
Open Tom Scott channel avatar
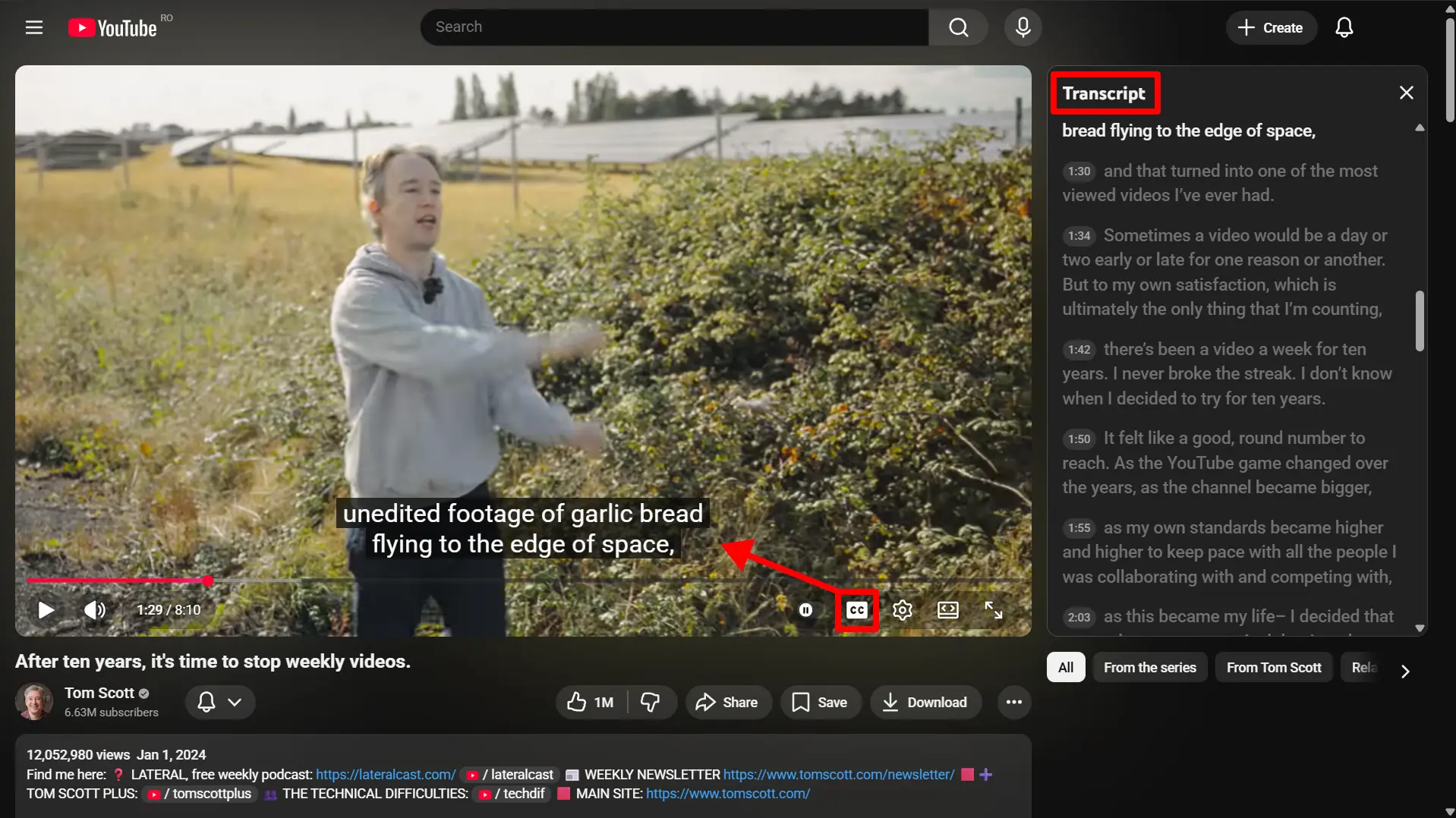coord(34,702)
